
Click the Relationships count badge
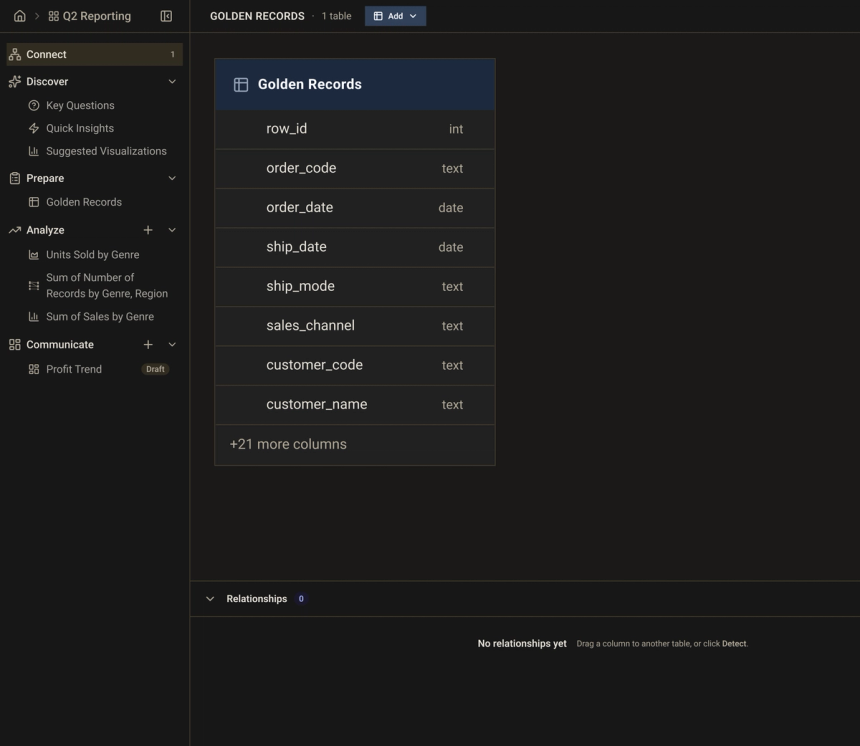point(301,599)
